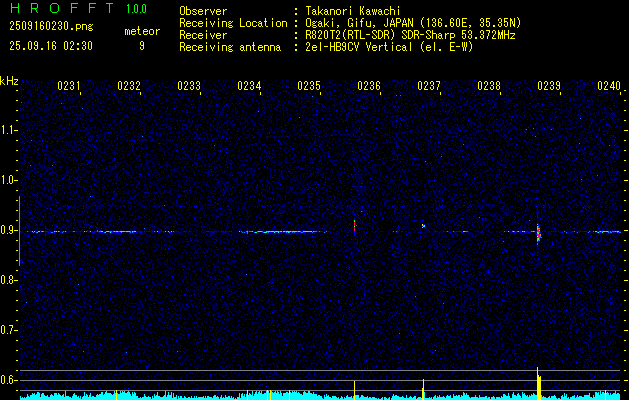
Task: Click the gray vertical bar beside 0.9
Action: tap(20, 231)
